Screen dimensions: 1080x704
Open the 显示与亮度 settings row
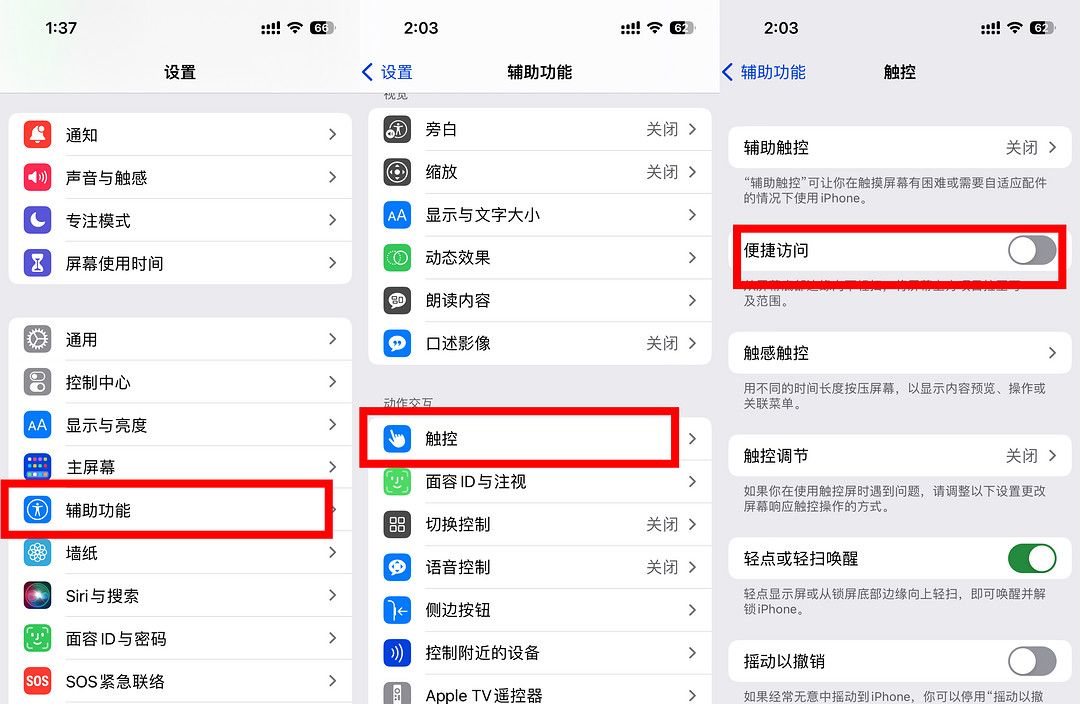[180, 424]
